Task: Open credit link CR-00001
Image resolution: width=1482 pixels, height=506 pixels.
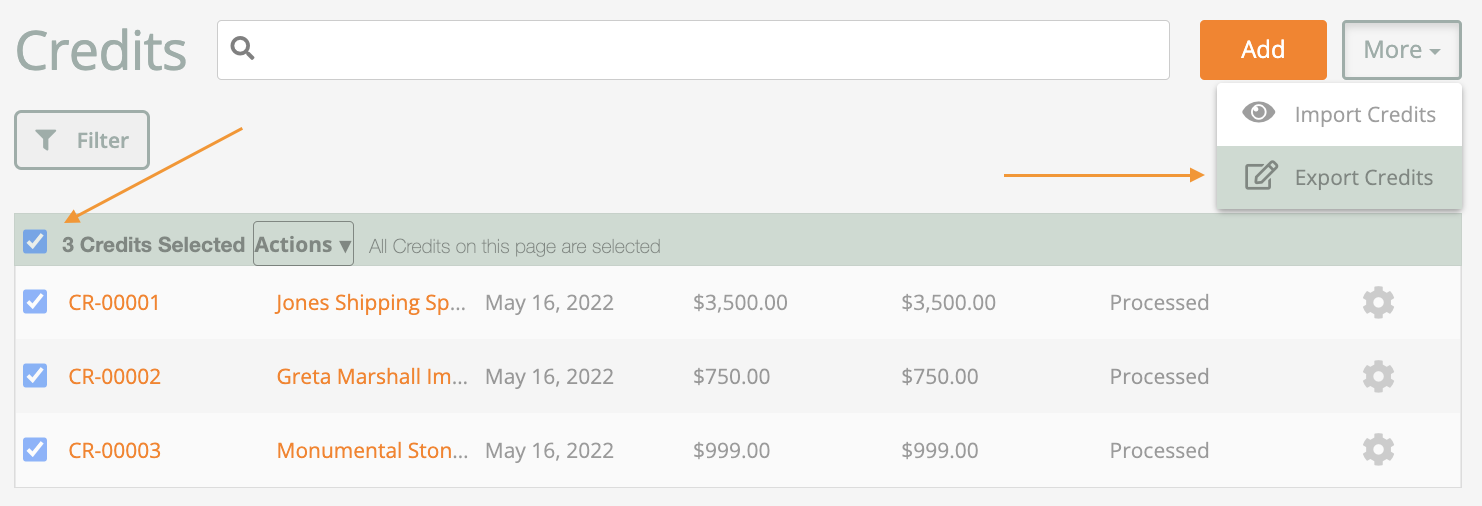Action: coord(114,302)
